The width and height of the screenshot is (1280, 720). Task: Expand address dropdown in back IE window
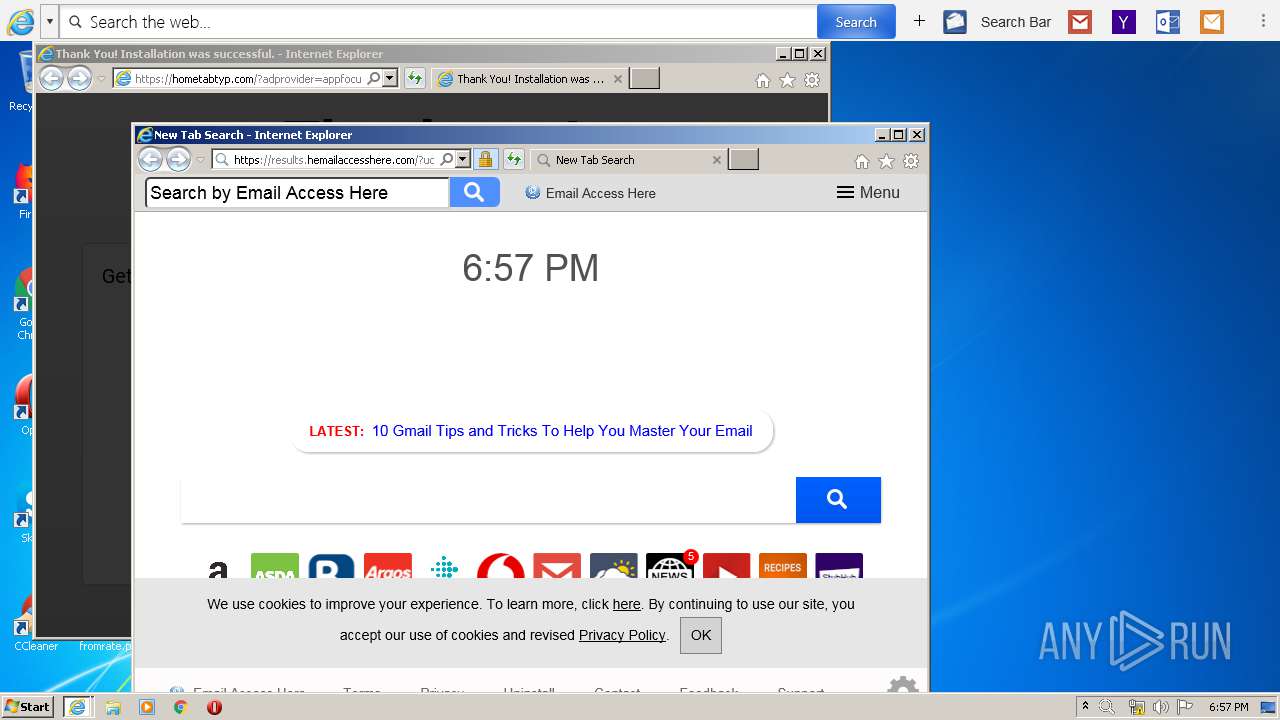point(390,79)
